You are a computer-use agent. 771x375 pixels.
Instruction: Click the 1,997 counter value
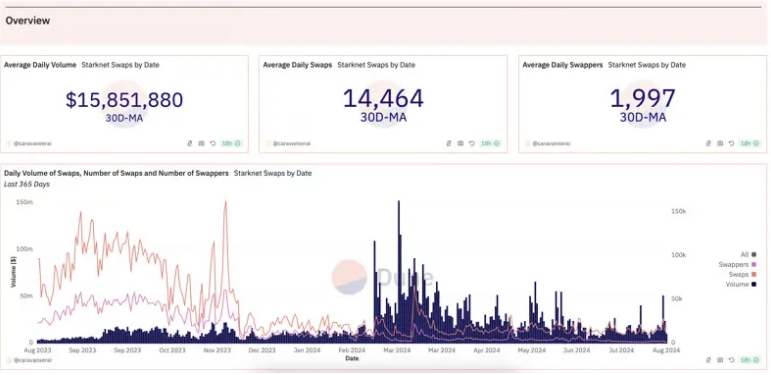643,98
